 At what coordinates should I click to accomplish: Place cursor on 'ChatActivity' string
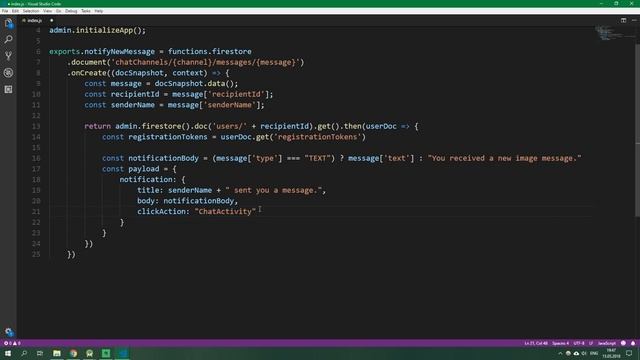click(225, 211)
